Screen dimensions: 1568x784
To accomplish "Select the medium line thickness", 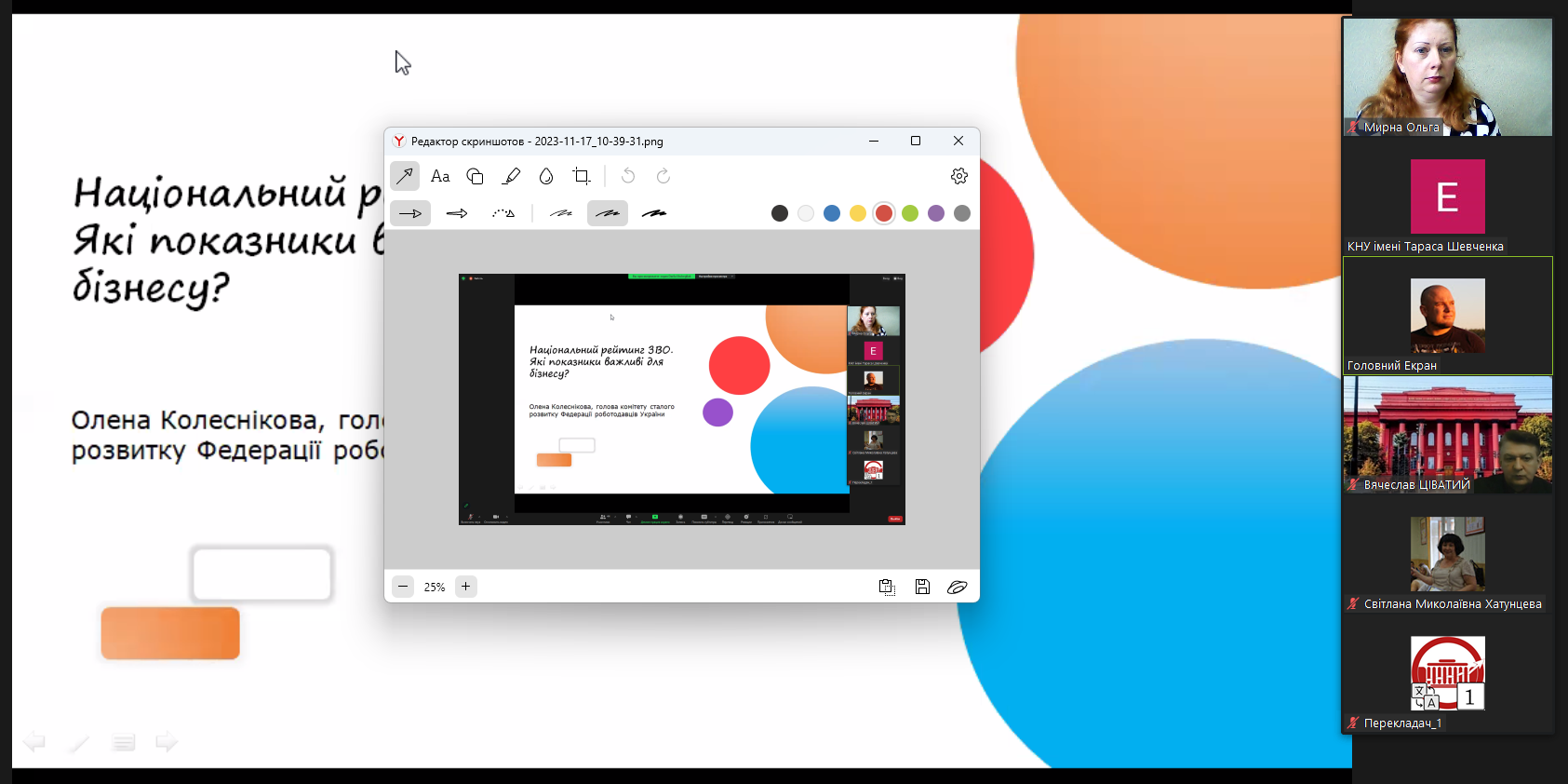I will (608, 213).
